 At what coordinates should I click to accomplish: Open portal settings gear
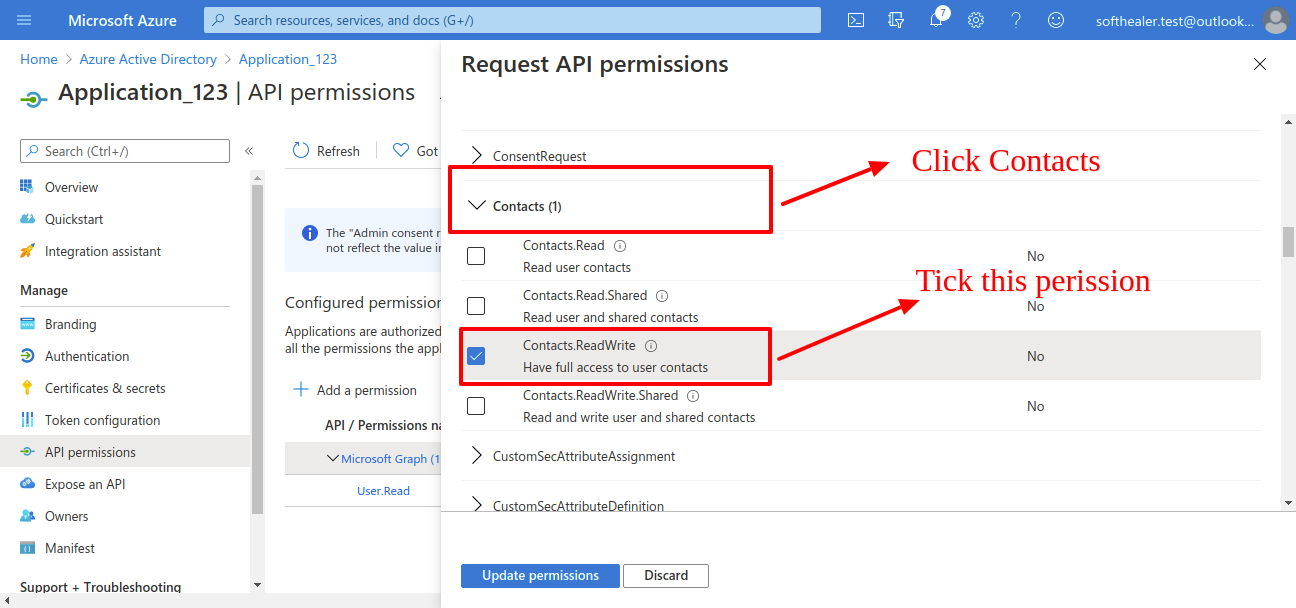pyautogui.click(x=976, y=20)
